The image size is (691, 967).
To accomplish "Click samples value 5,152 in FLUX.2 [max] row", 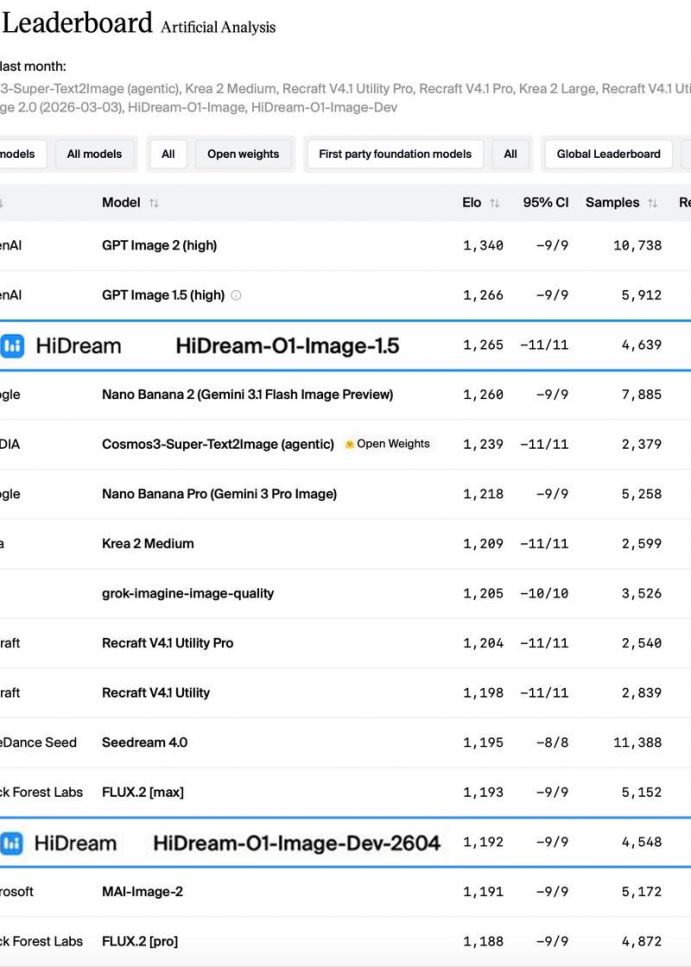I will 642,792.
